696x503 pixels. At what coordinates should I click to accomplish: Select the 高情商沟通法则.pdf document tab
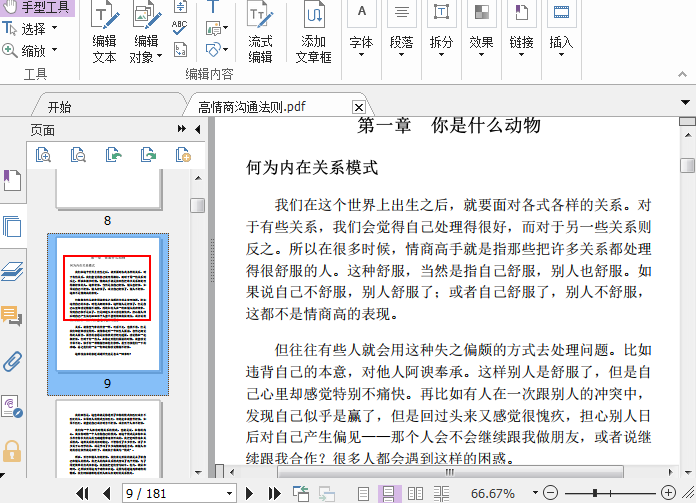(252, 107)
